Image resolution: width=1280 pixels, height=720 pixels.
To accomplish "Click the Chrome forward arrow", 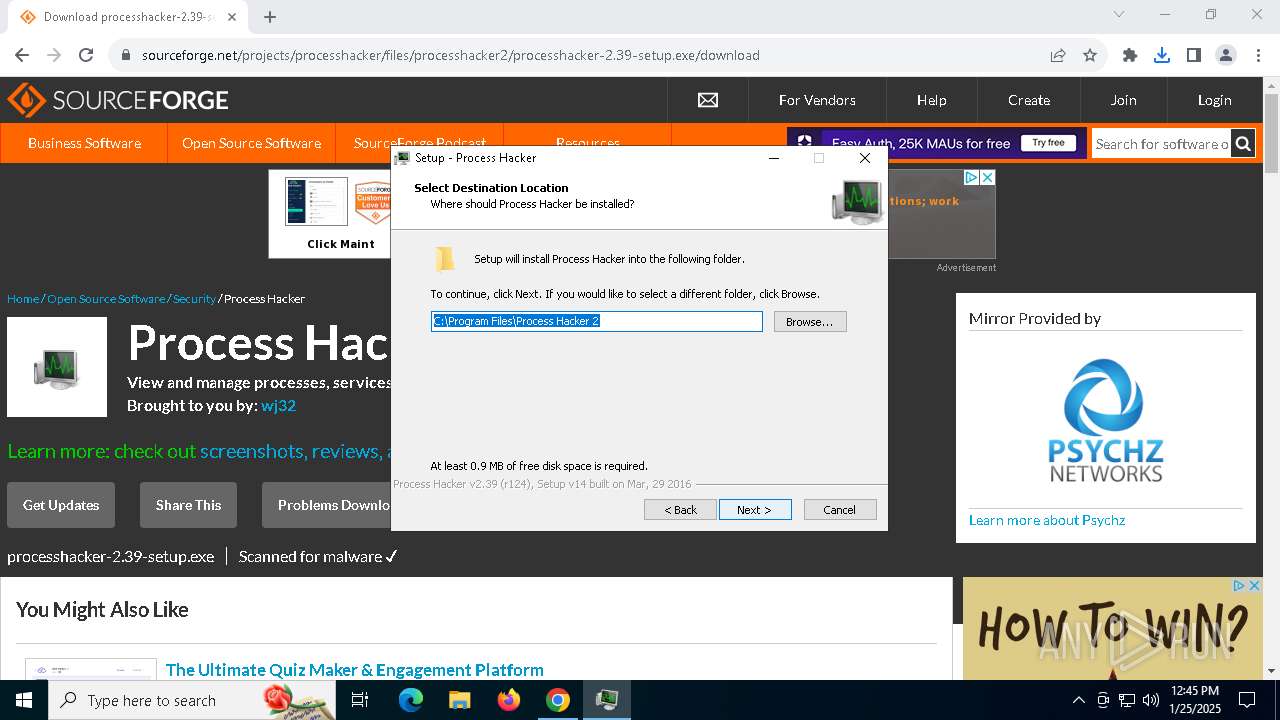I will [54, 55].
